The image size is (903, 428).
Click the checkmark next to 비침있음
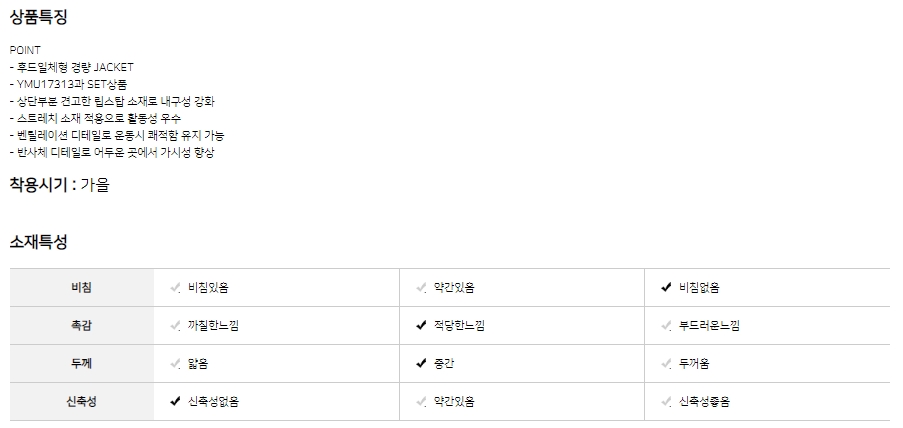176,288
